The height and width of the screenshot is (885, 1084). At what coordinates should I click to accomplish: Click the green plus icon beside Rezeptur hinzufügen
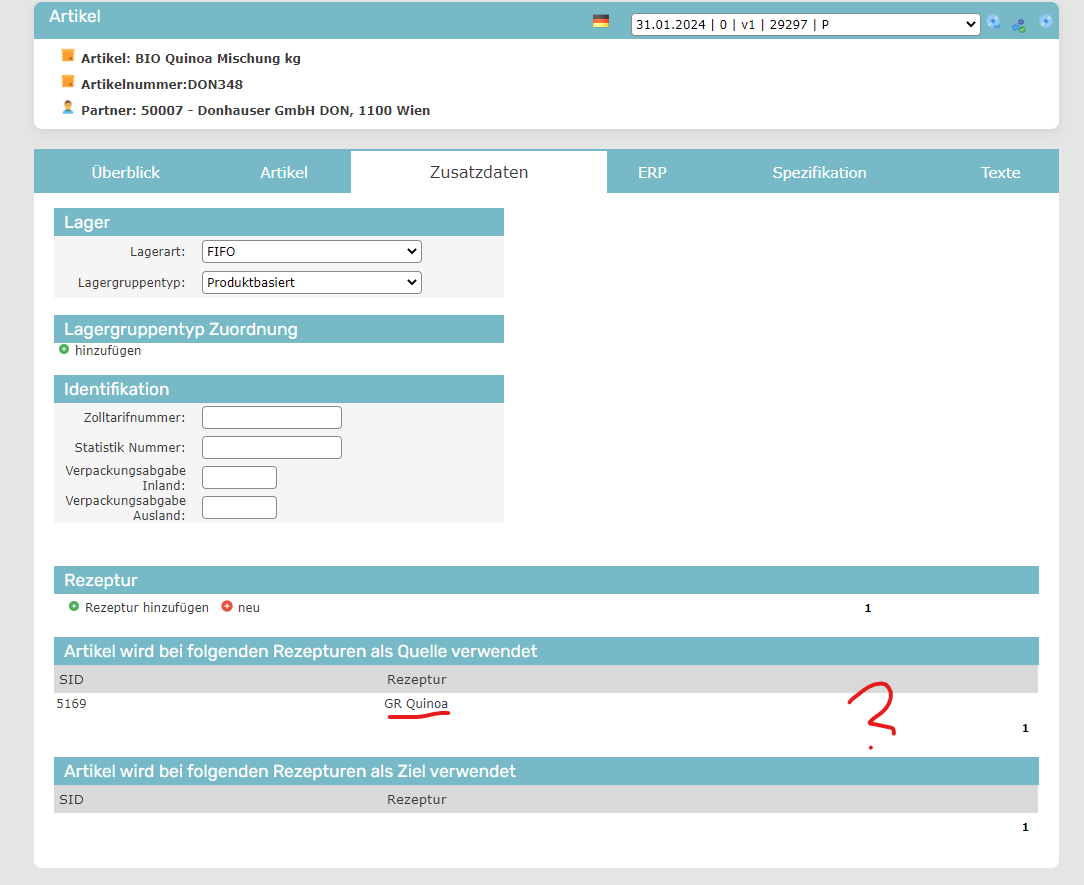[x=74, y=607]
